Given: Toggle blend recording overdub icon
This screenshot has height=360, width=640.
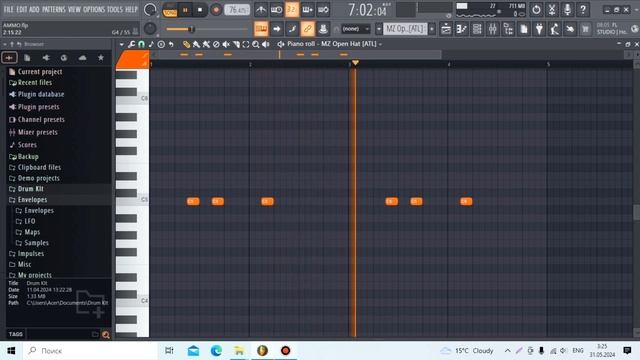Looking at the screenshot, I should [x=307, y=9].
